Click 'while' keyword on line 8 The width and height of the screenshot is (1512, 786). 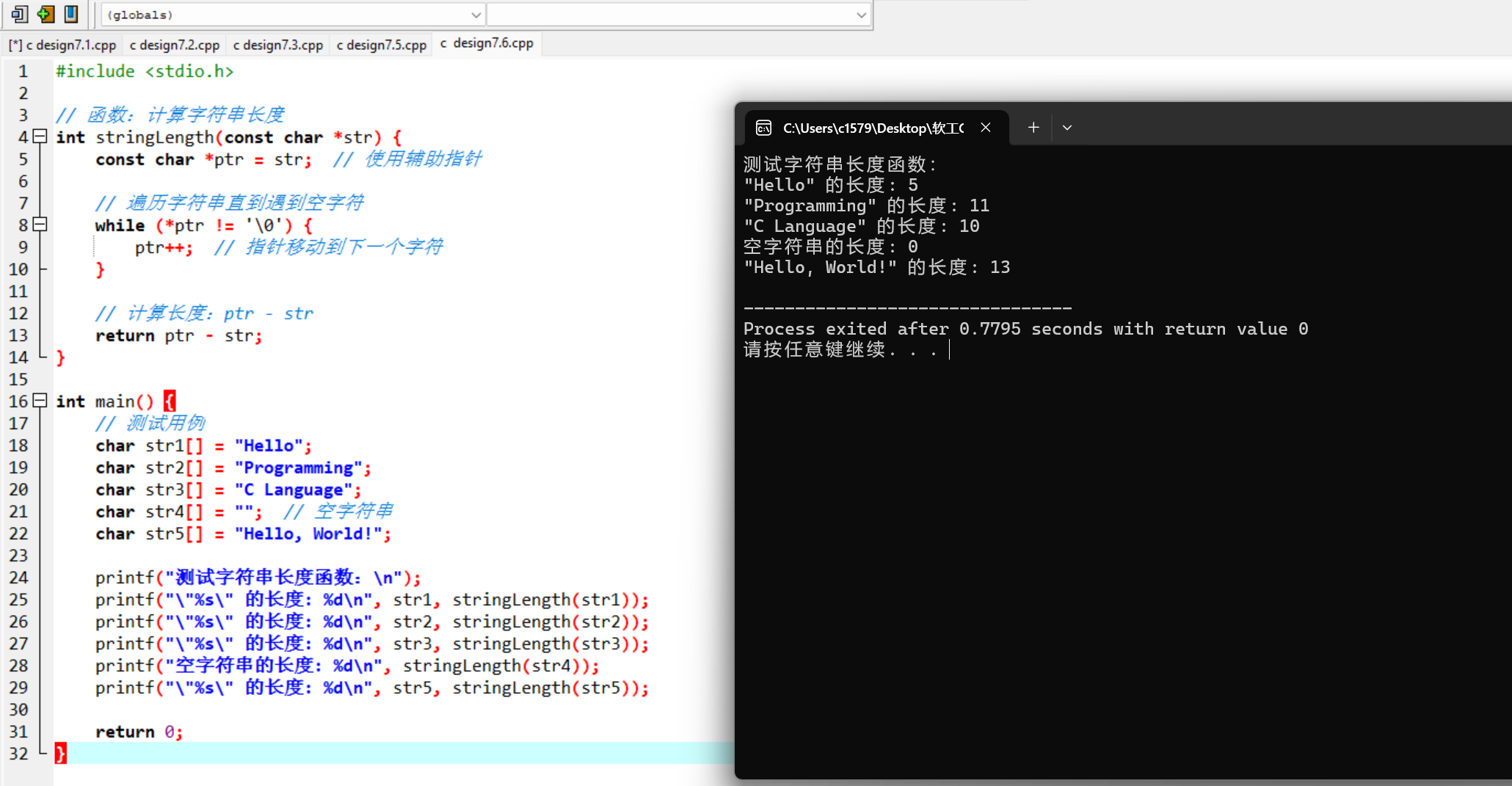(120, 225)
